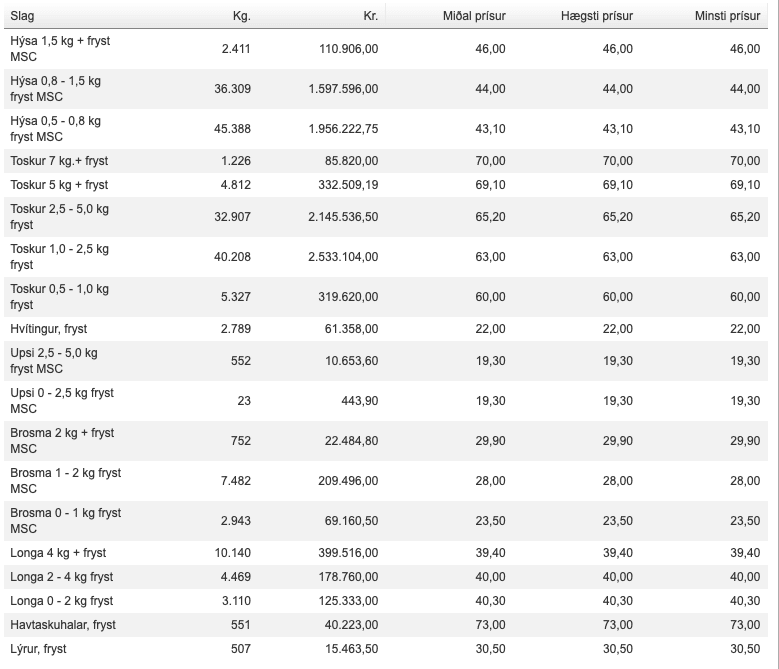The image size is (779, 669).
Task: Sort by the Kr. column header
Action: pyautogui.click(x=369, y=17)
